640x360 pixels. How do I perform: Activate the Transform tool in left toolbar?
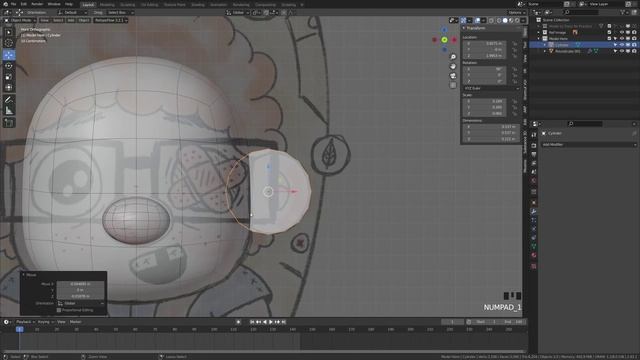pyautogui.click(x=9, y=87)
